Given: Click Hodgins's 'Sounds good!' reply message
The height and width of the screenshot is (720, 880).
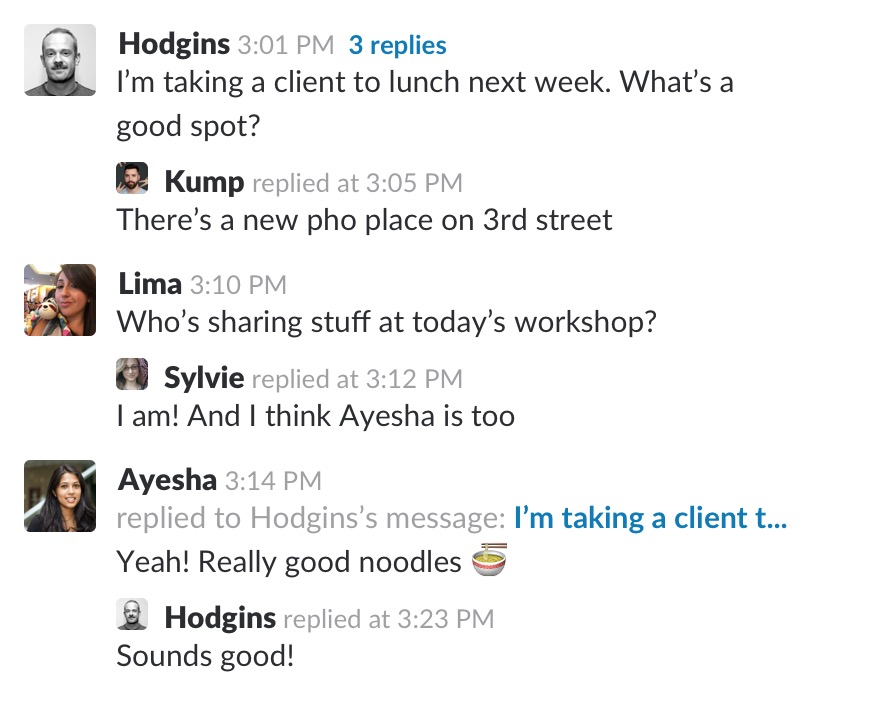Looking at the screenshot, I should pyautogui.click(x=205, y=656).
